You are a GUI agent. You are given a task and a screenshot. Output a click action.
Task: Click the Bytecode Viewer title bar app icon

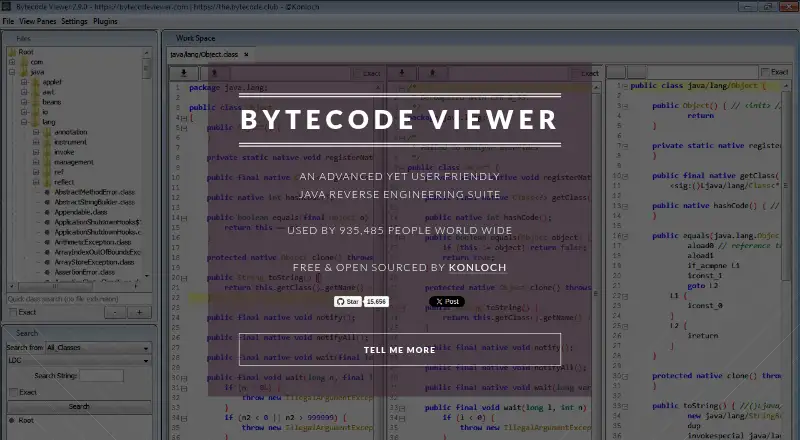pos(6,7)
